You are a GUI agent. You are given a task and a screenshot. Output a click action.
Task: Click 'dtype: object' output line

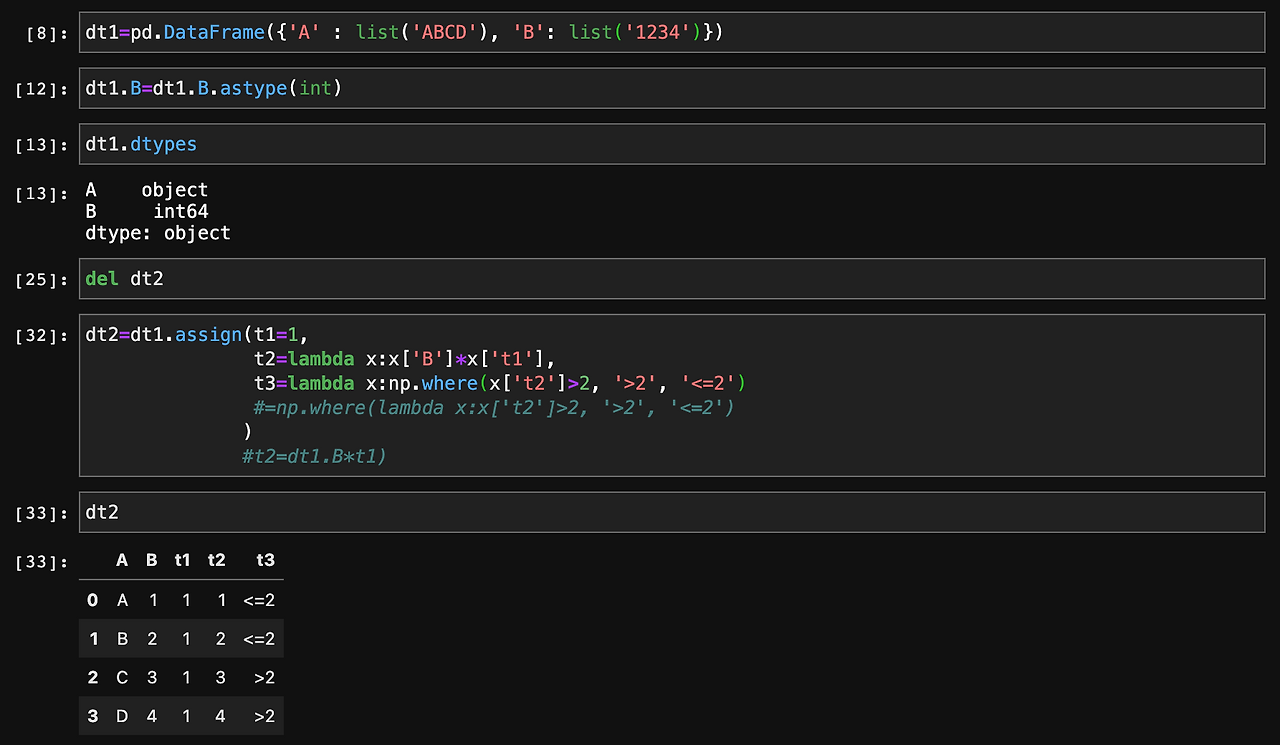tap(158, 233)
